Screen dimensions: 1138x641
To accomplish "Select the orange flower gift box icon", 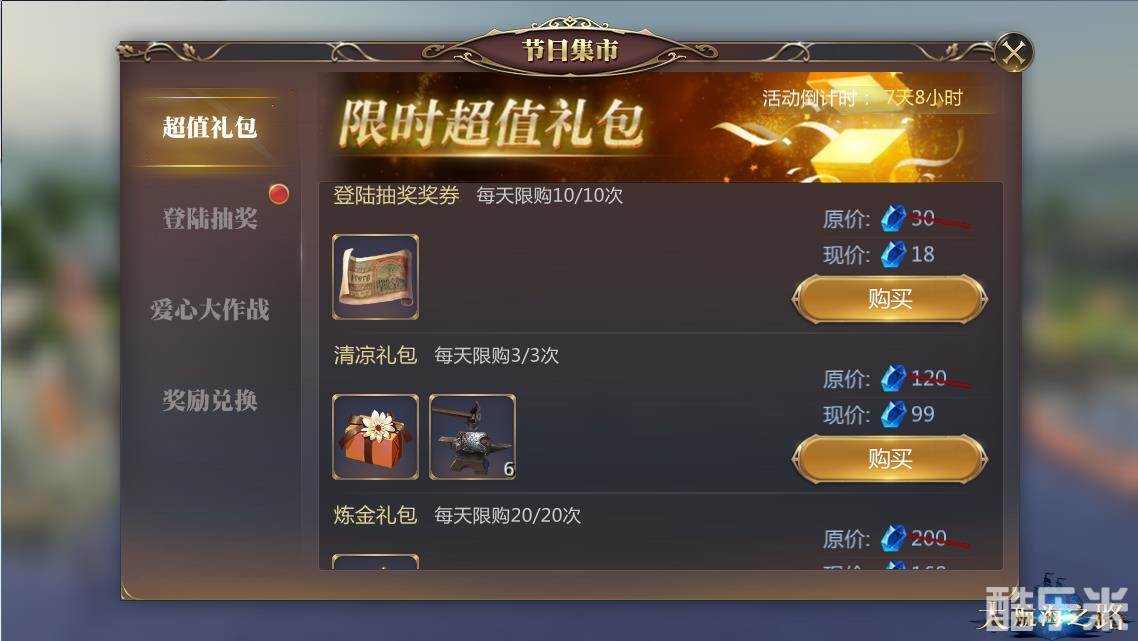I will [x=375, y=437].
